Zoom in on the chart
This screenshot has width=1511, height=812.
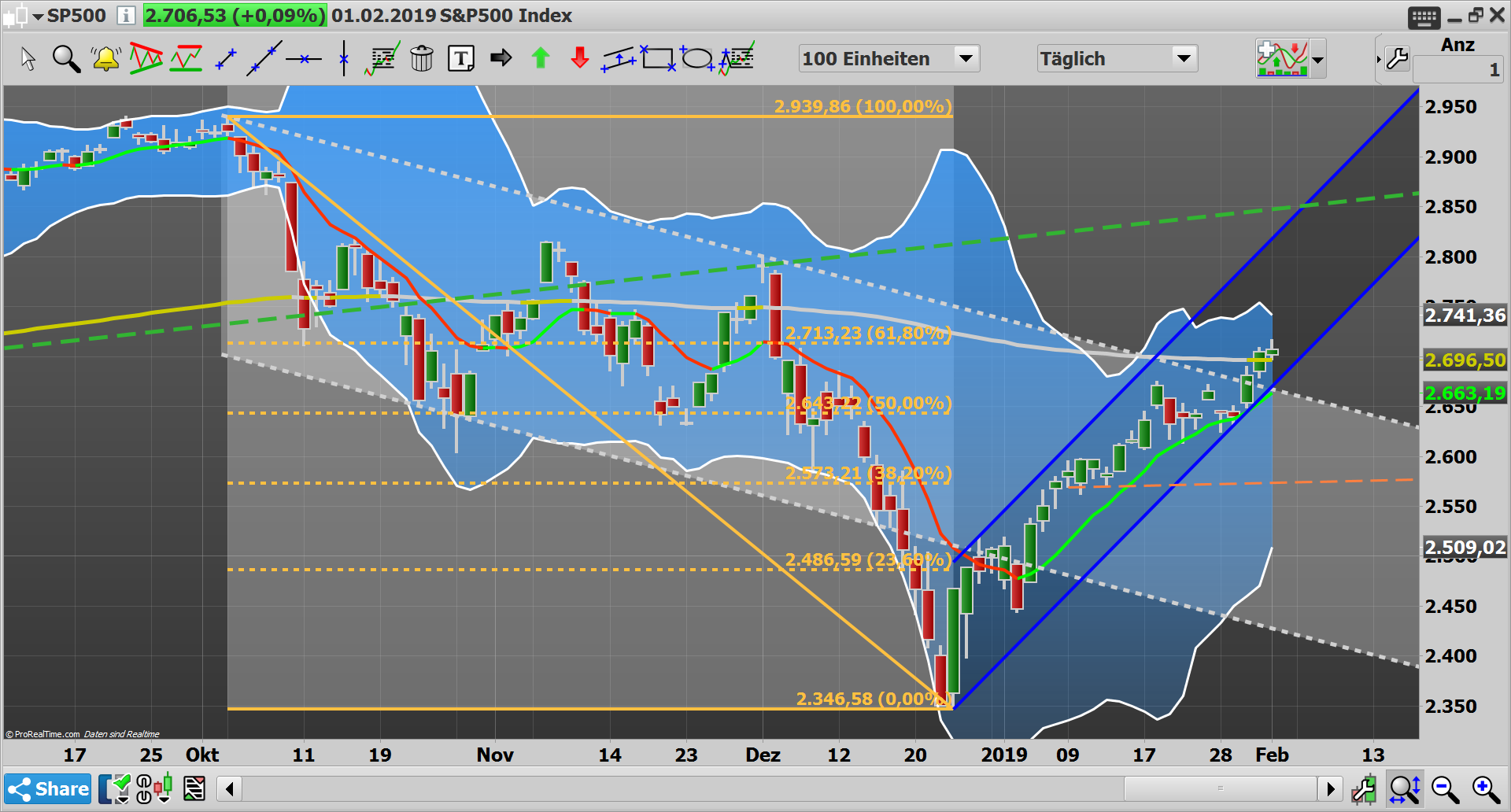coord(1487,788)
